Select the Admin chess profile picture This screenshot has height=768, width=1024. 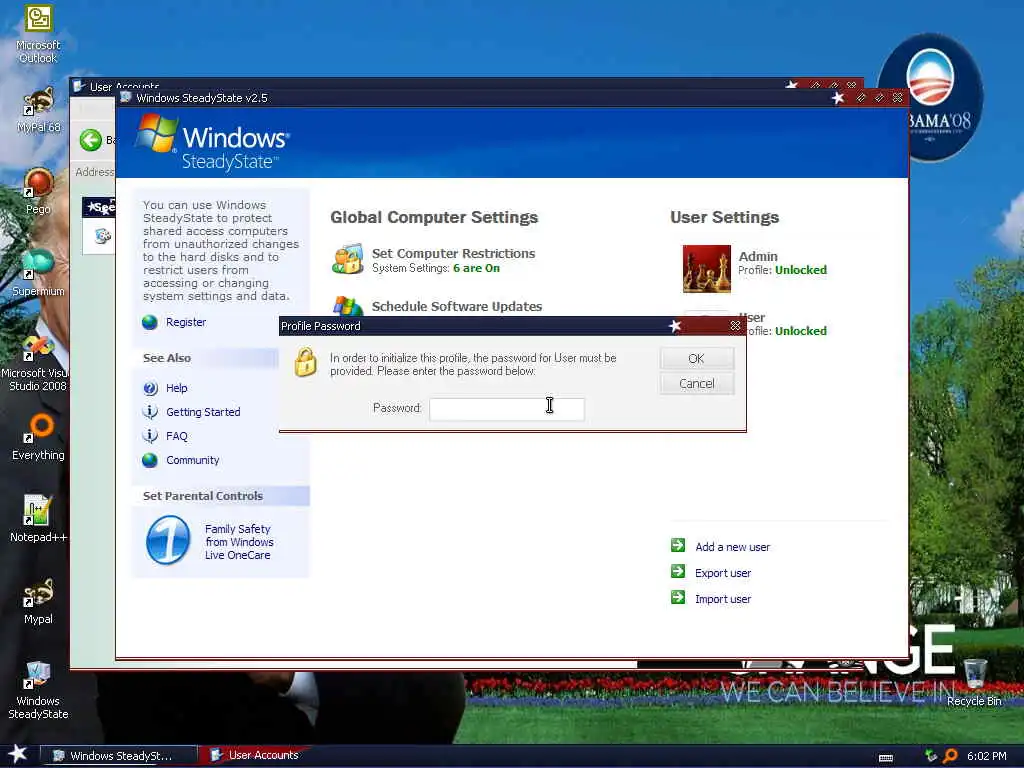pyautogui.click(x=707, y=268)
